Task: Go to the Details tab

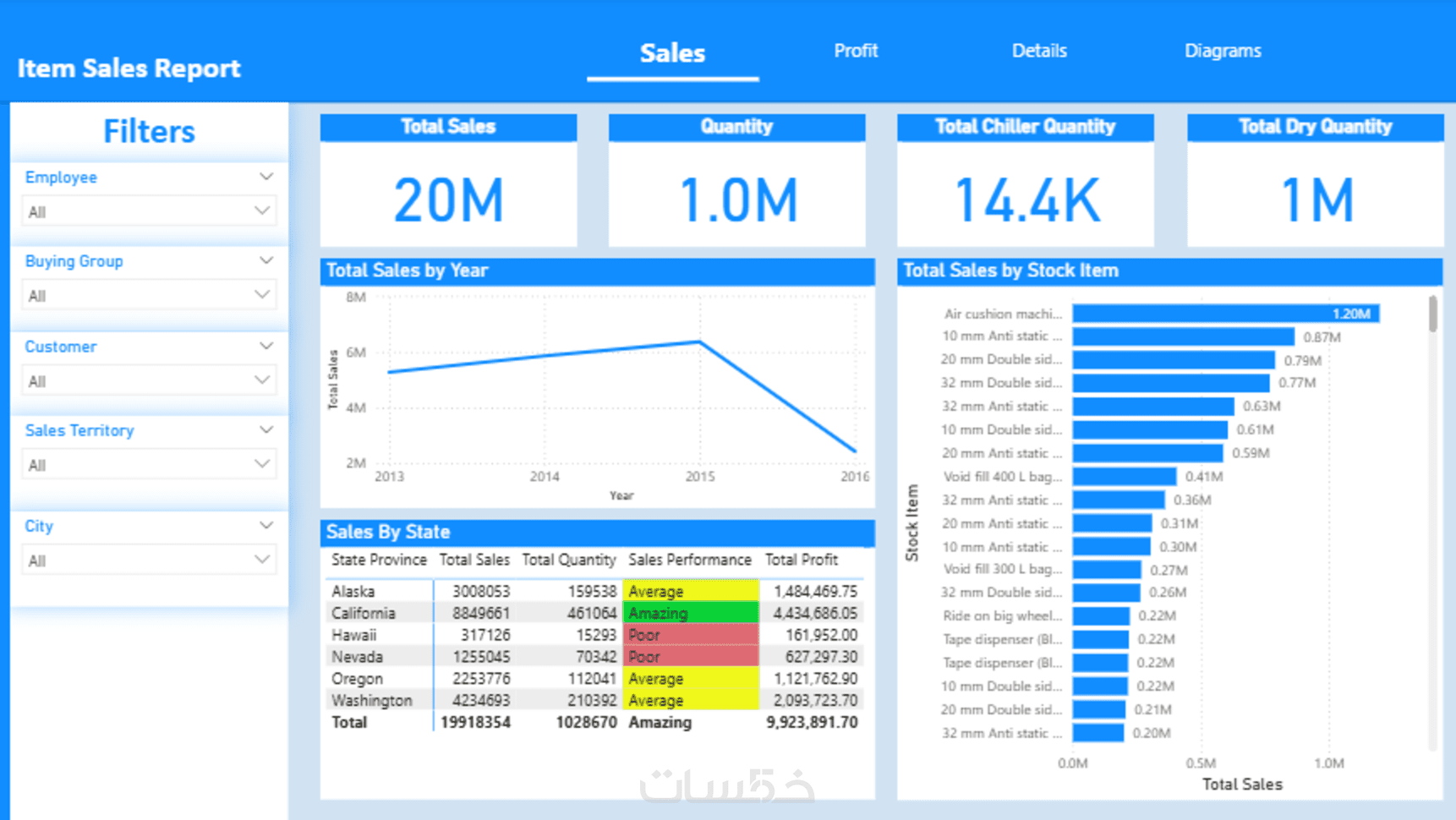Action: tap(1039, 51)
